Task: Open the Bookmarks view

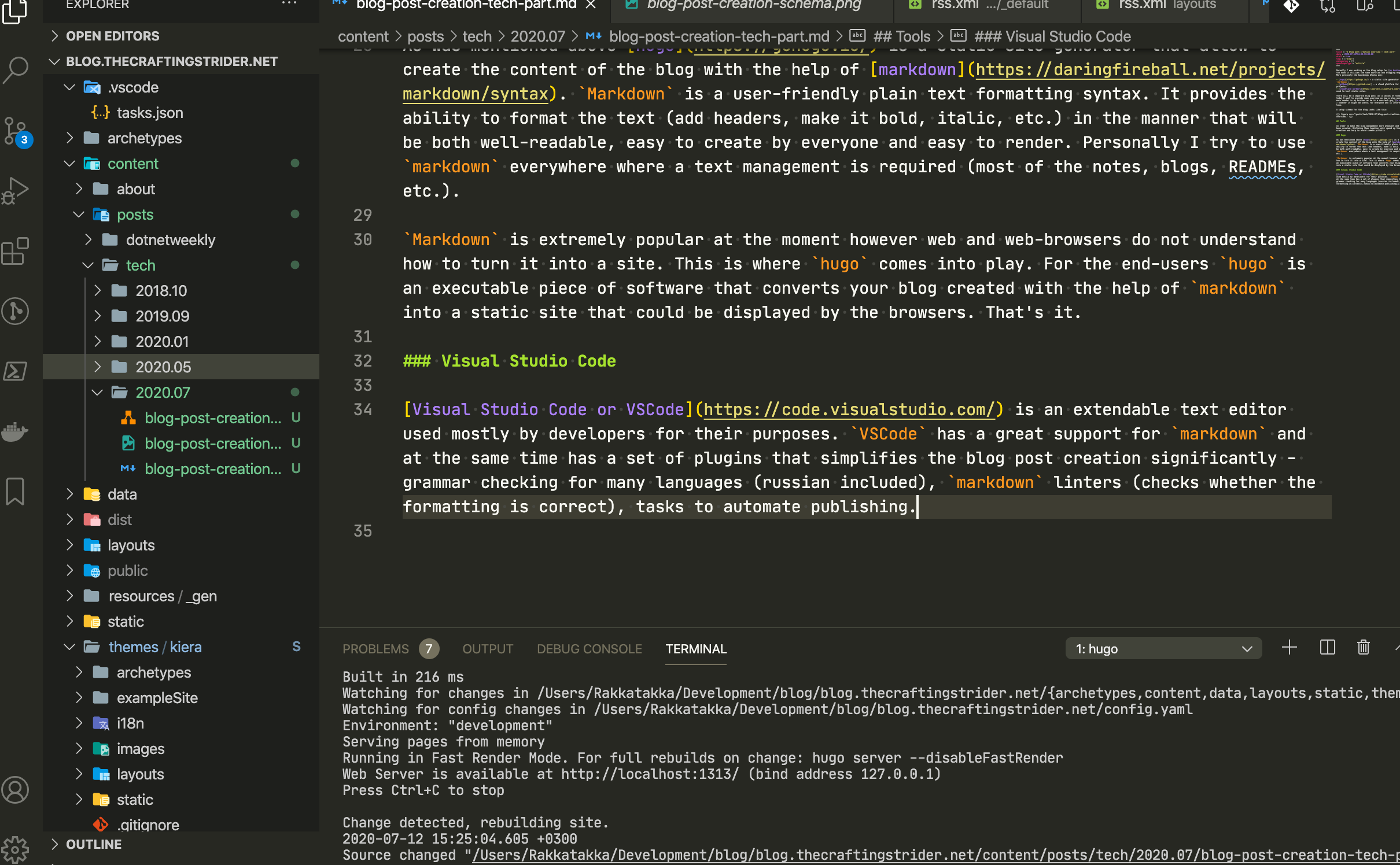Action: 15,491
